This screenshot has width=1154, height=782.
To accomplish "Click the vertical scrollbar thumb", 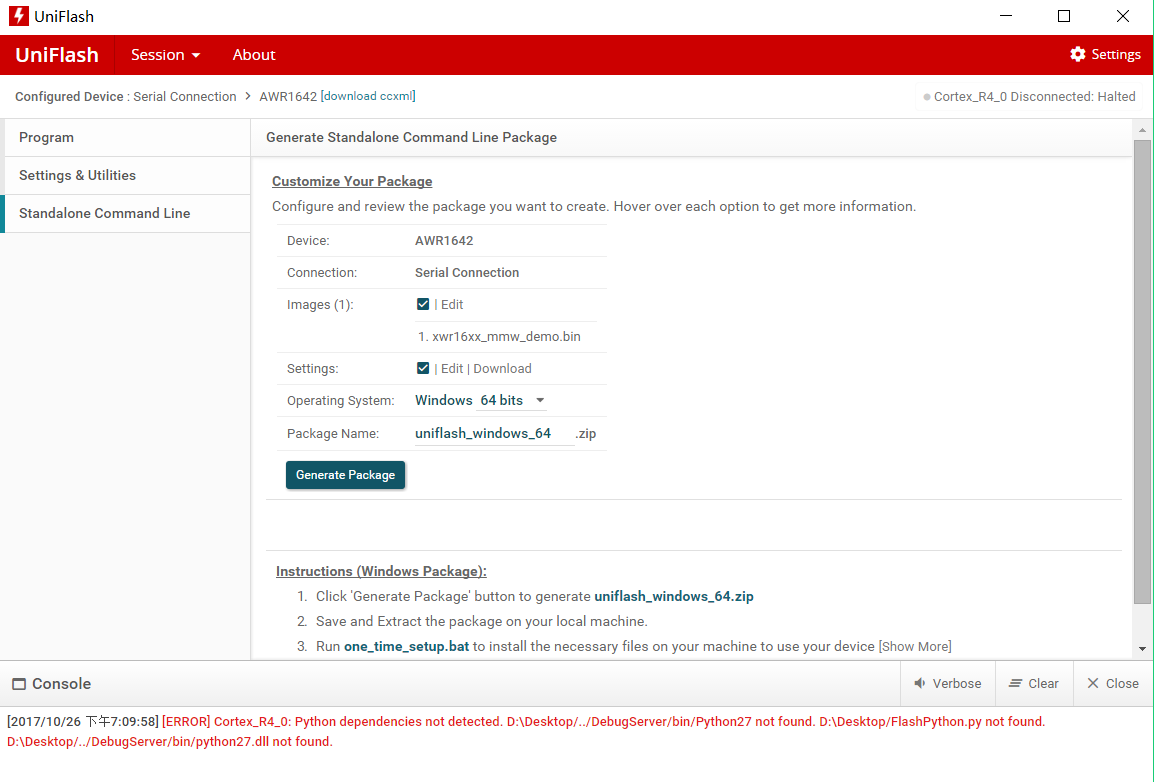I will 1141,372.
